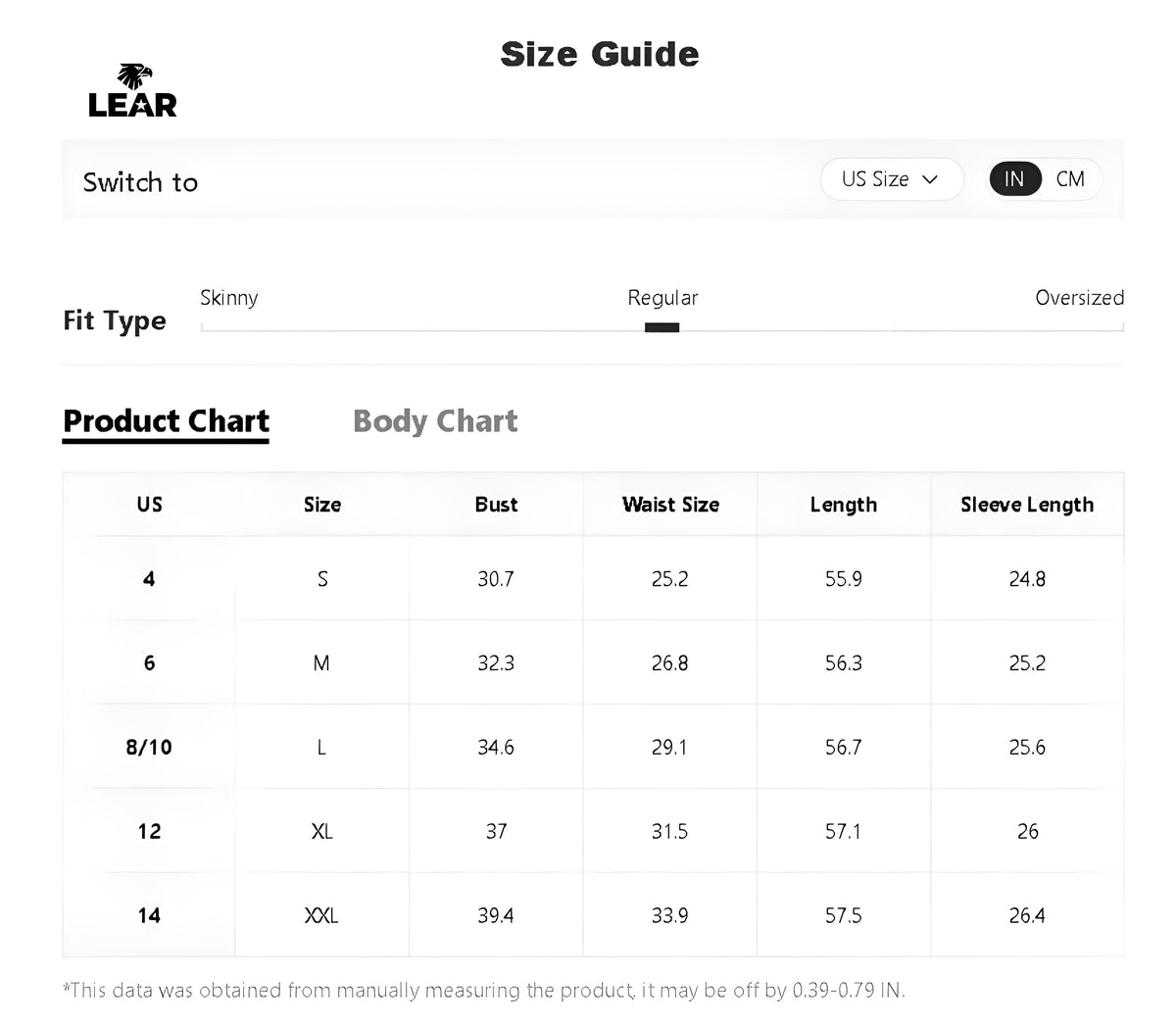Viewport: 1176px width, 1025px height.
Task: Select the Skinny fit label
Action: [229, 298]
